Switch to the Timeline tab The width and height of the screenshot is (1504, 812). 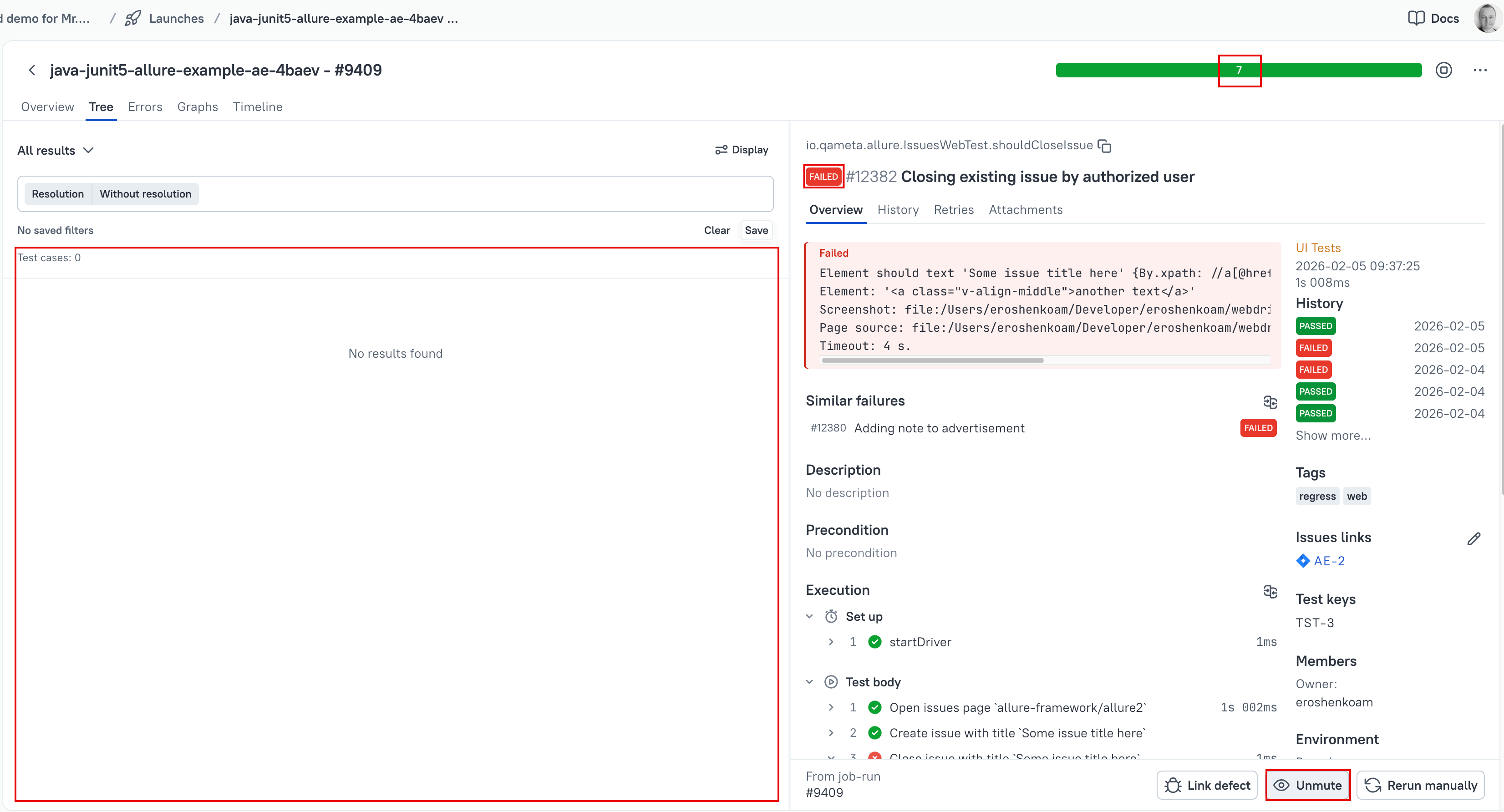click(x=258, y=107)
